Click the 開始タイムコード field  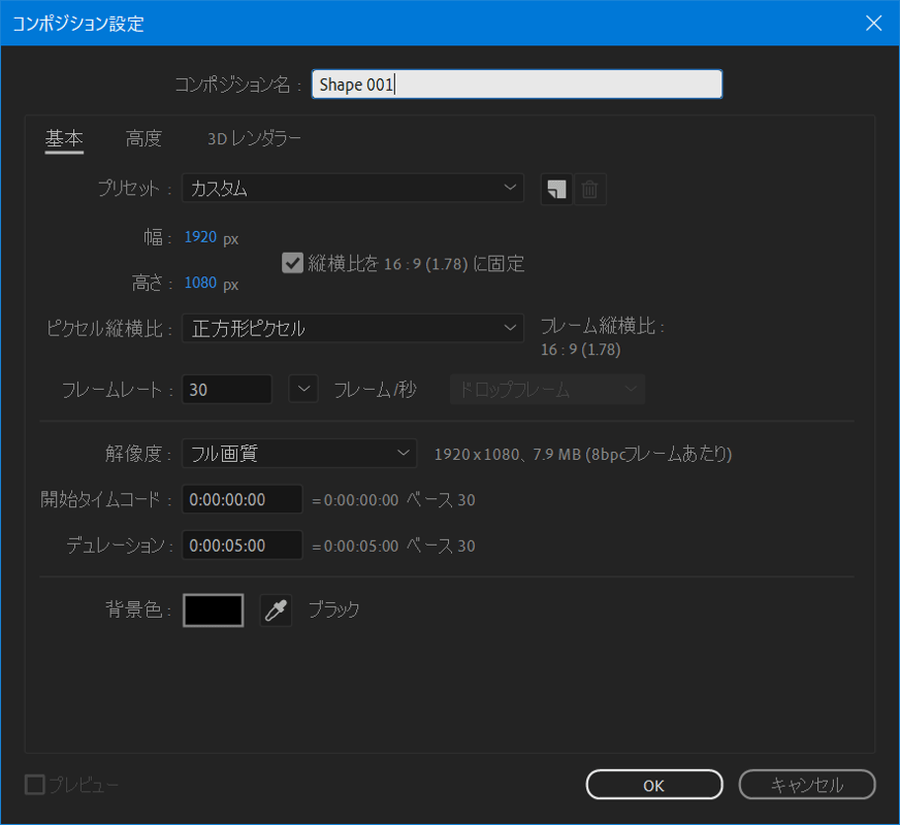point(242,499)
